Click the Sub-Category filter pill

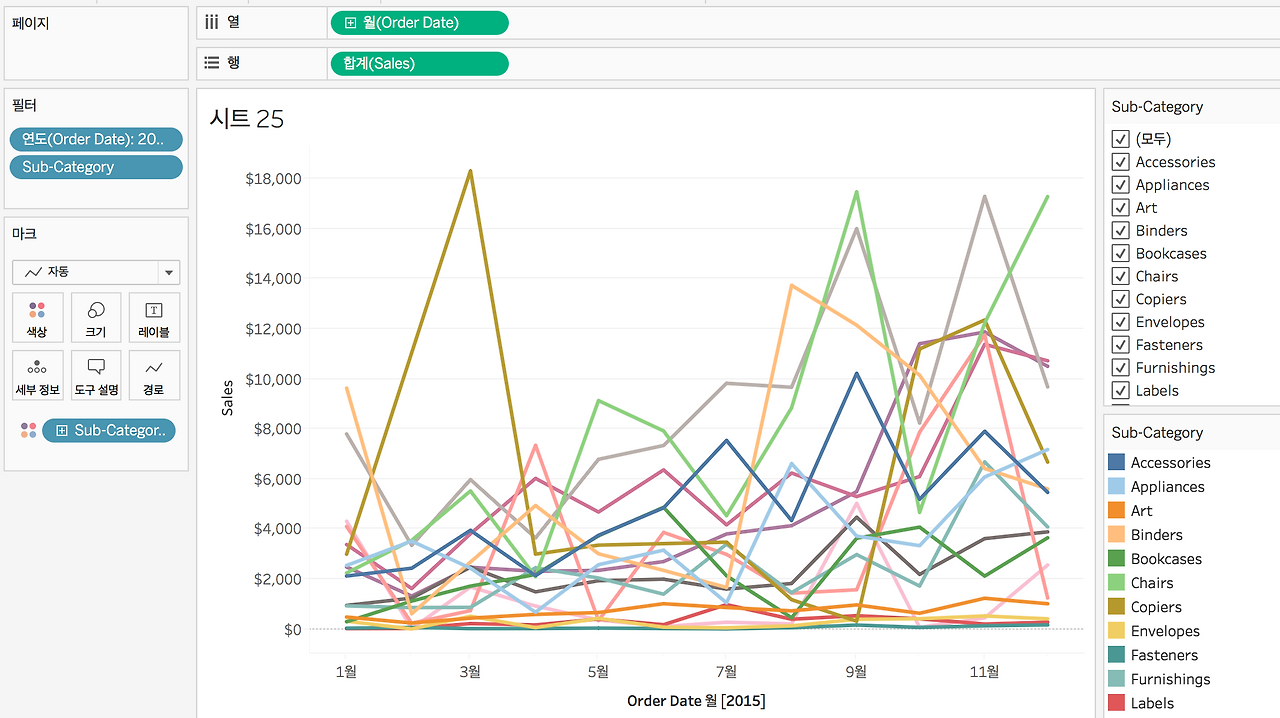pos(96,167)
